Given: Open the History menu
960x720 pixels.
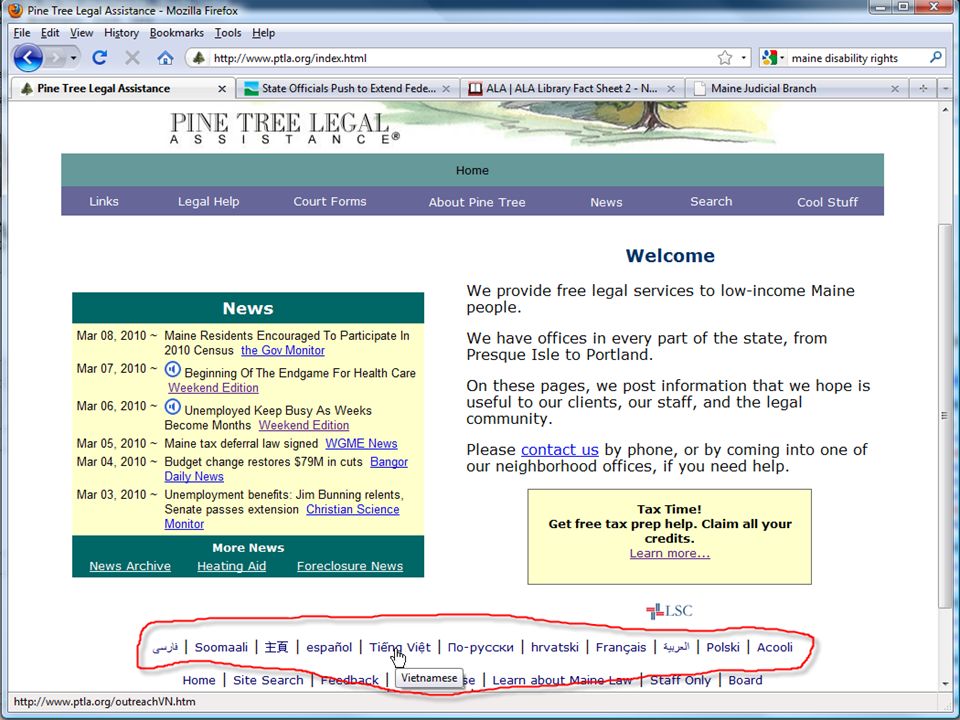Looking at the screenshot, I should tap(121, 33).
